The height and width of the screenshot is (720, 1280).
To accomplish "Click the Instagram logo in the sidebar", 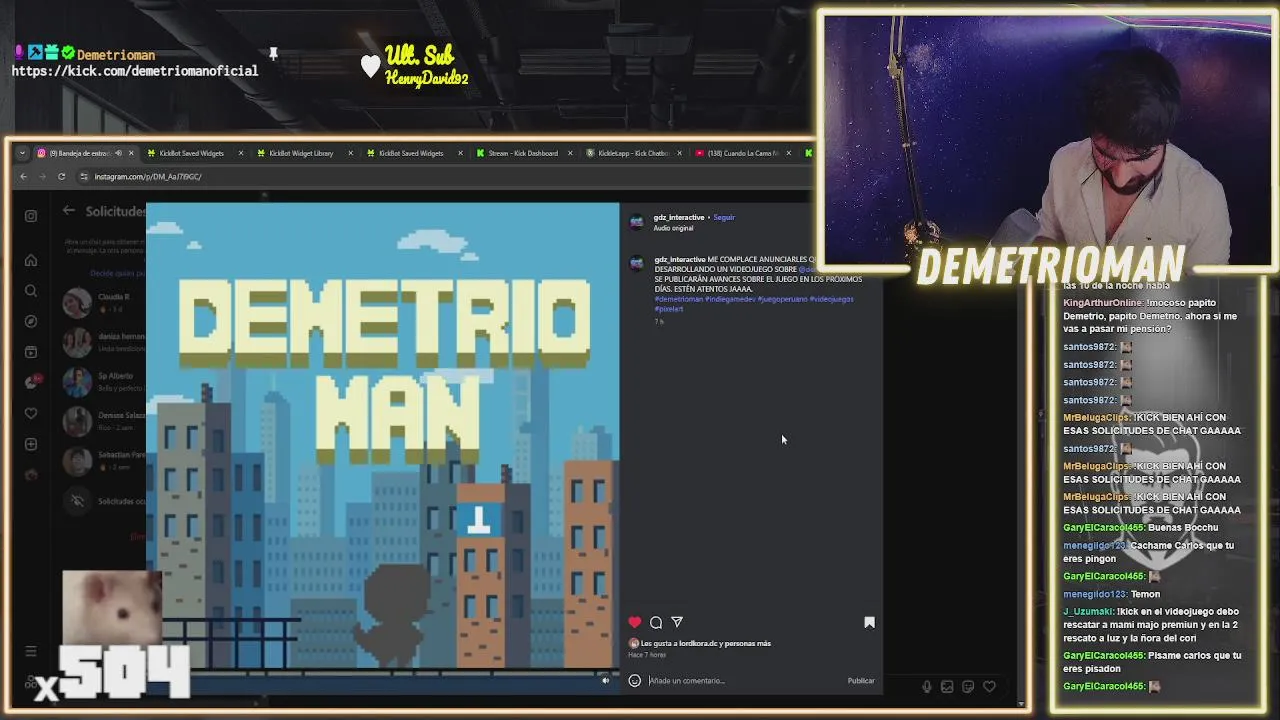I will tap(31, 216).
